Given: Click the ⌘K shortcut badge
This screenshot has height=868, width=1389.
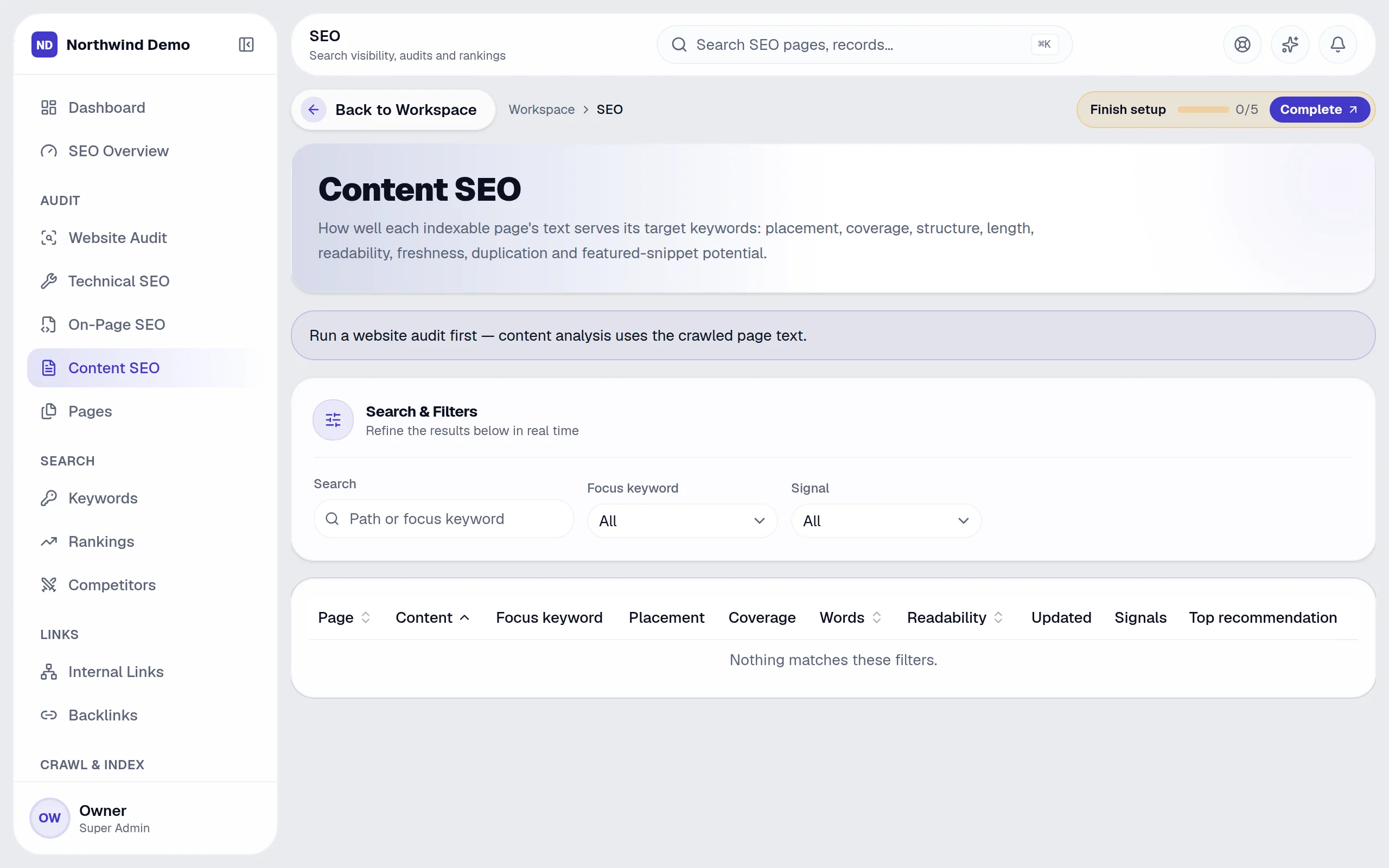Looking at the screenshot, I should 1044,44.
